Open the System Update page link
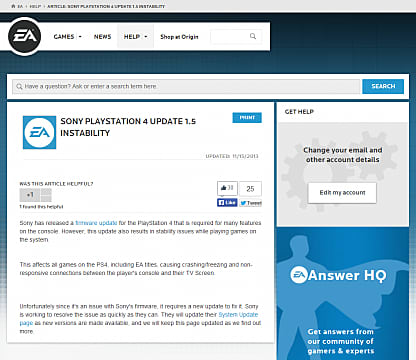Image resolution: width=416 pixels, height=360 pixels. (x=238, y=315)
